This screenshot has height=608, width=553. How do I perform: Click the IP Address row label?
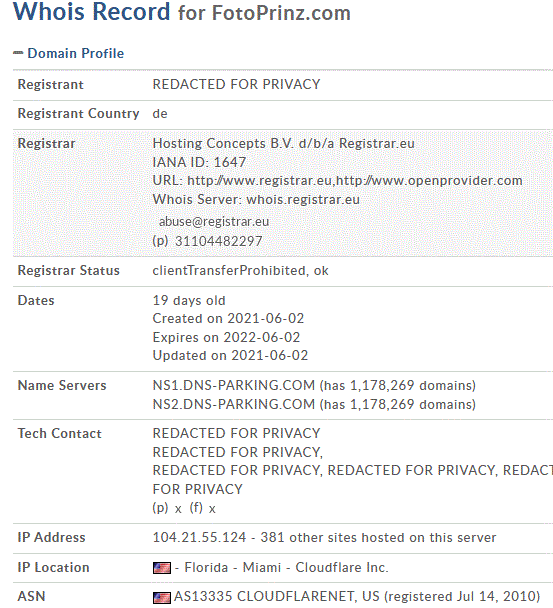click(52, 537)
